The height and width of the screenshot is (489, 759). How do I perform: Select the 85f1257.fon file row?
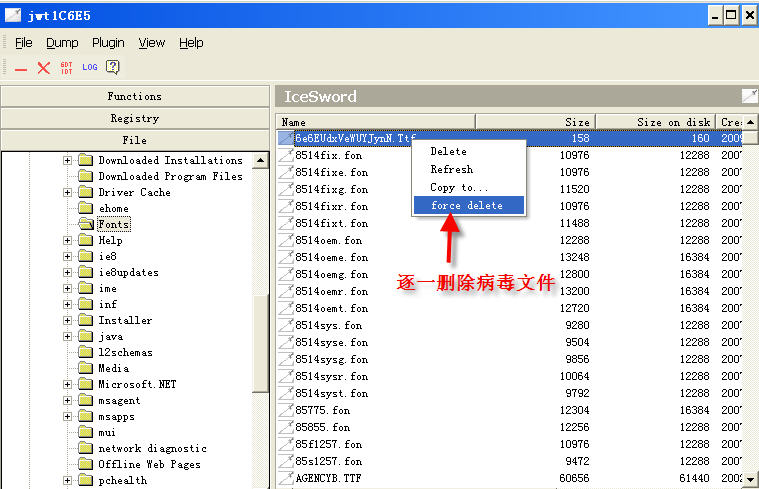pos(510,444)
